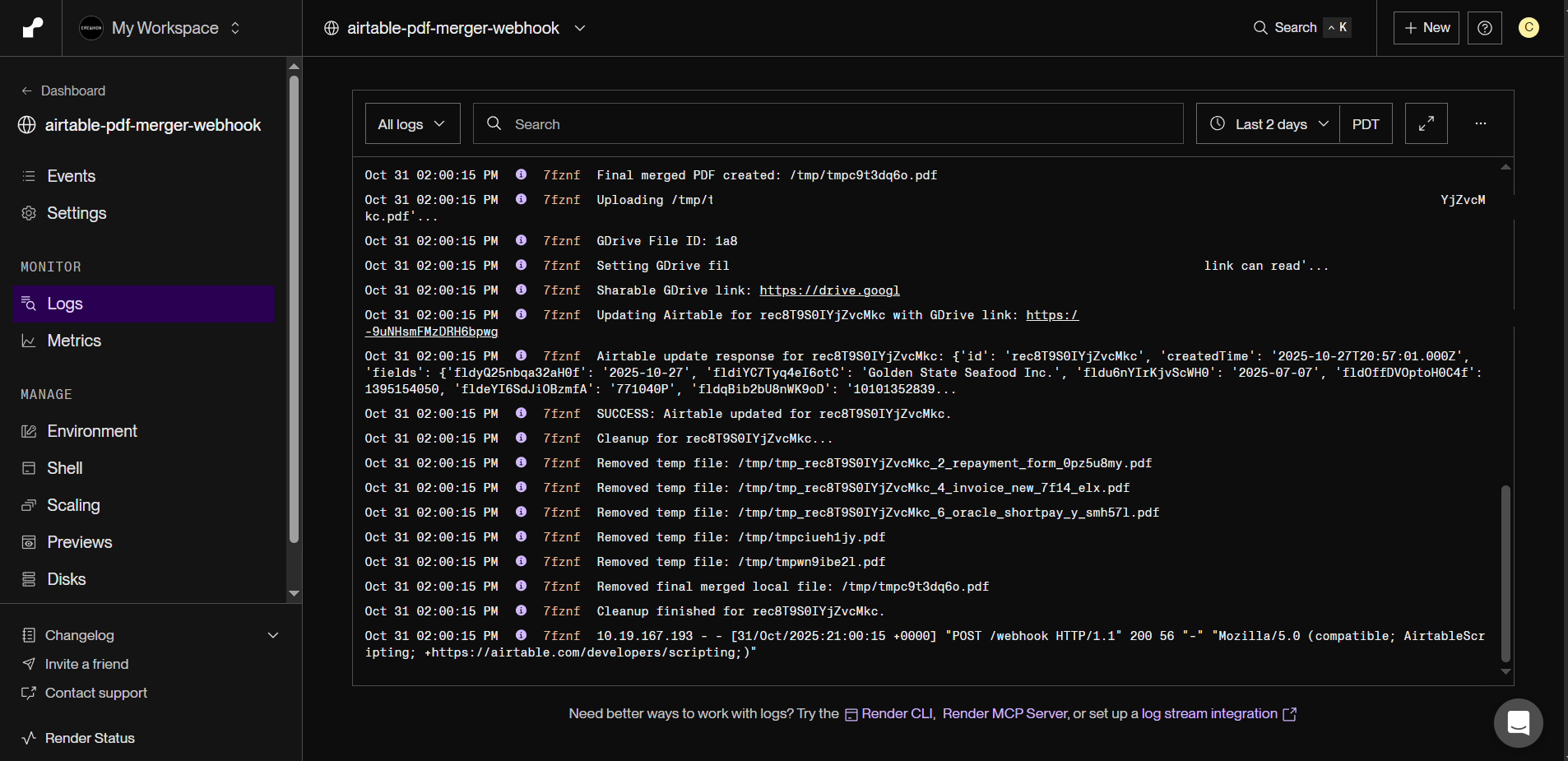Click into the logs Search field

click(828, 123)
